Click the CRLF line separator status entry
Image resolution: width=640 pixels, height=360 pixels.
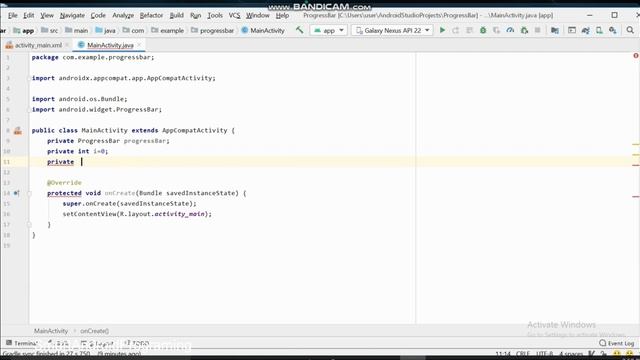[522, 353]
